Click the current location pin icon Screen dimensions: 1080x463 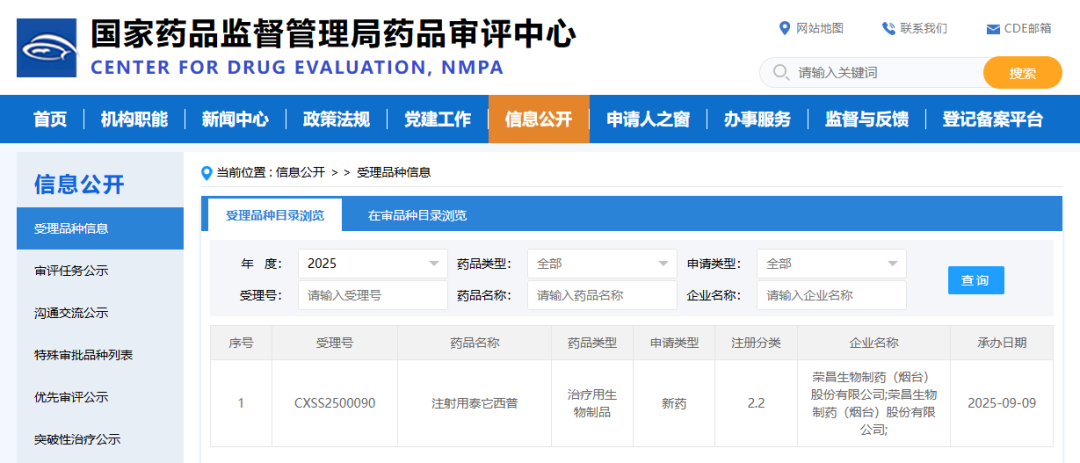click(207, 172)
